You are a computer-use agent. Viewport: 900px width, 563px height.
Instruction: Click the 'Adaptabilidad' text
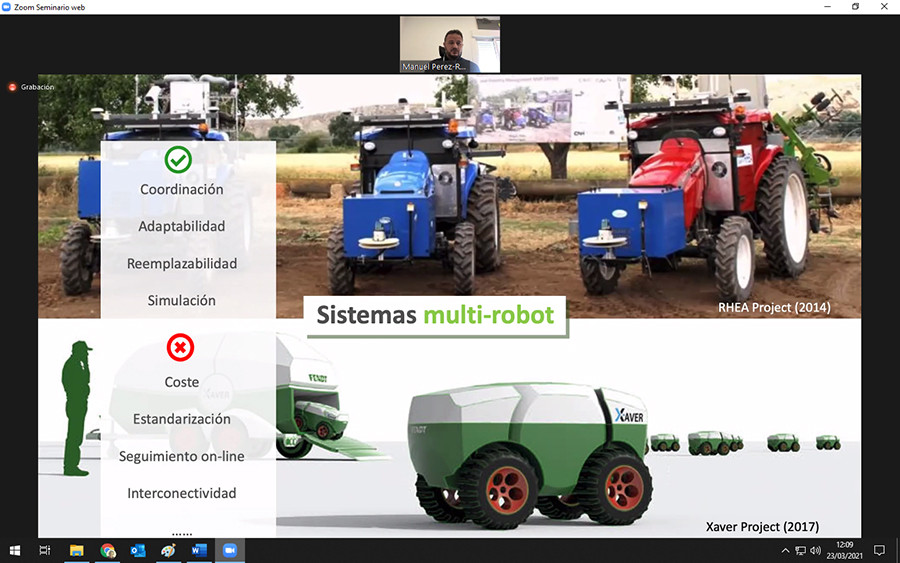click(x=181, y=227)
